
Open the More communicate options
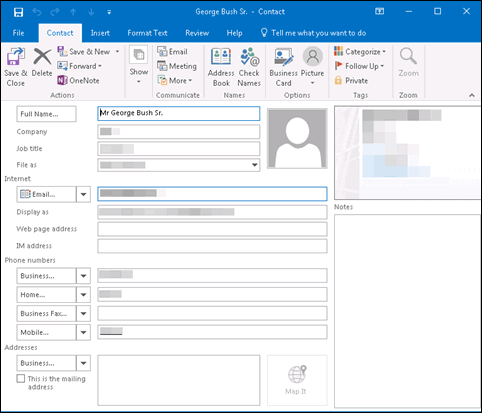coord(175,80)
